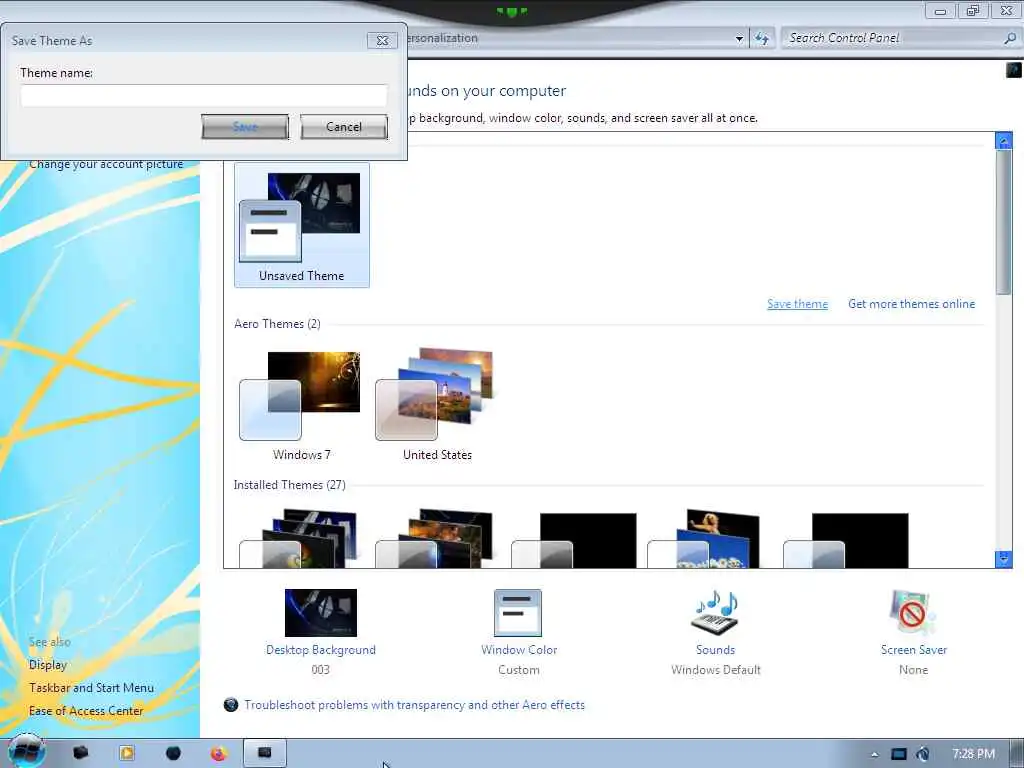Screen dimensions: 1024x768
Task: Open Ease of Access Center link
Action: tap(86, 711)
